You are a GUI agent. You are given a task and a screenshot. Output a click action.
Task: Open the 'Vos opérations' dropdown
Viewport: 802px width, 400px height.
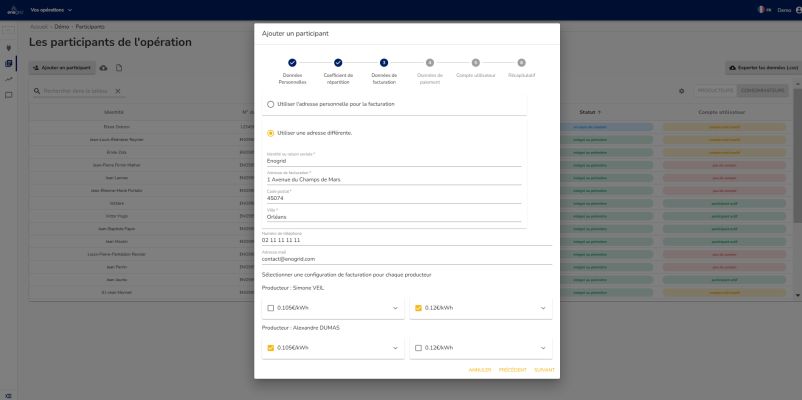(59, 9)
